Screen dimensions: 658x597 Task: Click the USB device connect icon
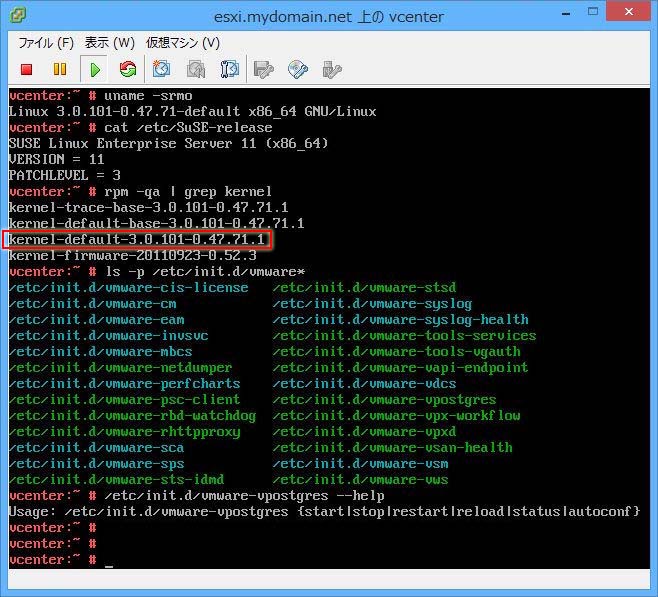332,69
